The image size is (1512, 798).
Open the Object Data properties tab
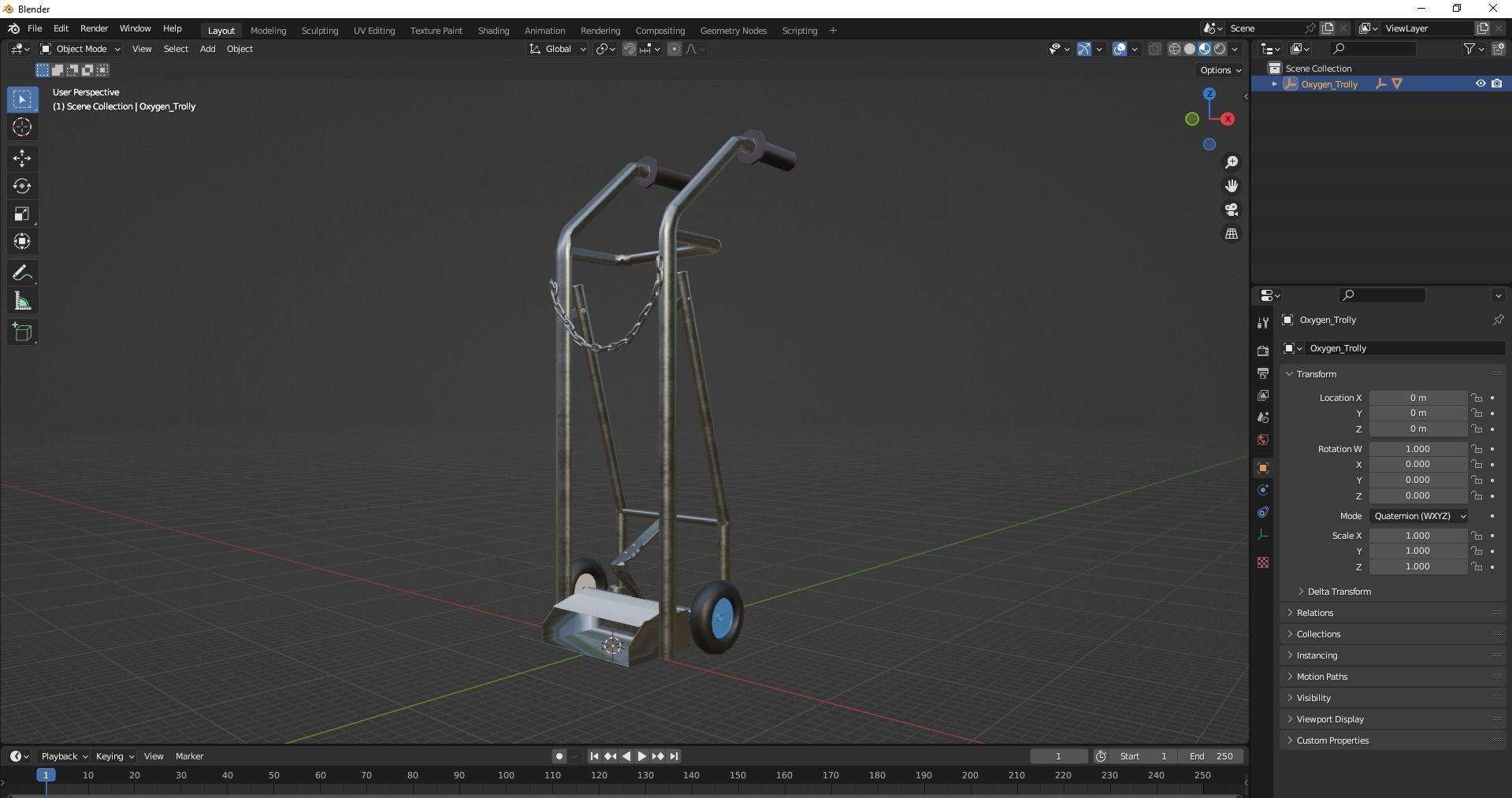click(x=1263, y=534)
